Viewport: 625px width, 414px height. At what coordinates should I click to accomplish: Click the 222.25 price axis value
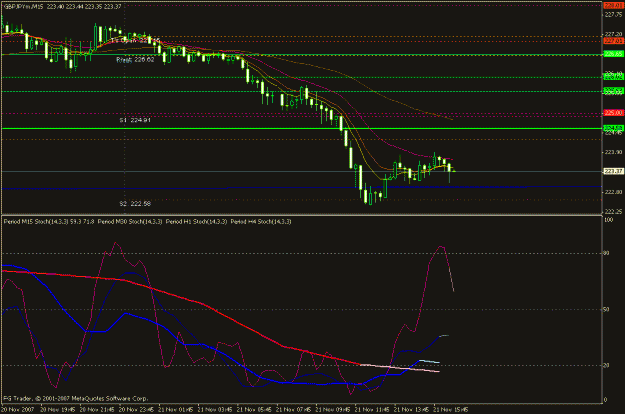coord(613,212)
